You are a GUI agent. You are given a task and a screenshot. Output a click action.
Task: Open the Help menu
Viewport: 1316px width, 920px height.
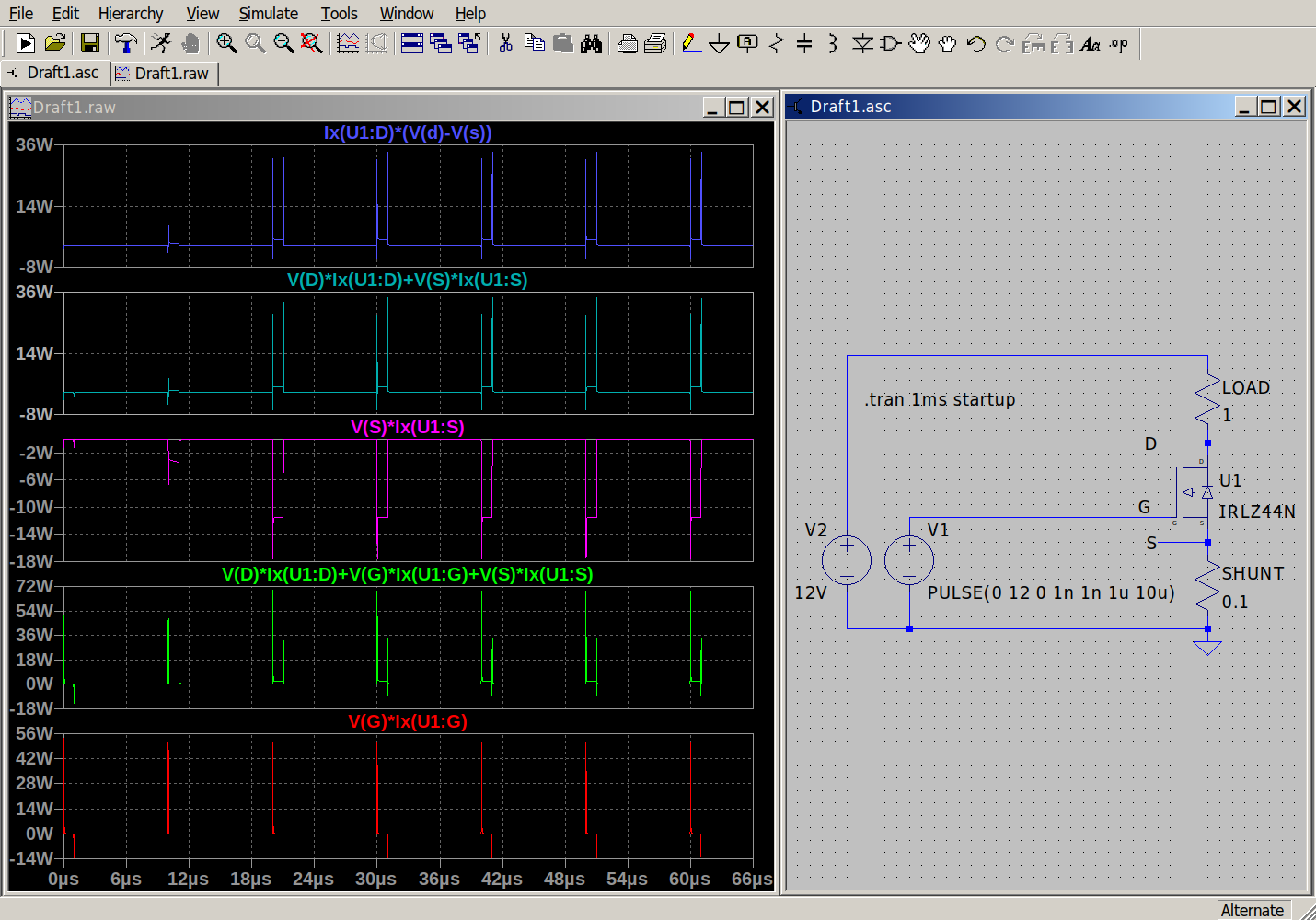point(470,14)
